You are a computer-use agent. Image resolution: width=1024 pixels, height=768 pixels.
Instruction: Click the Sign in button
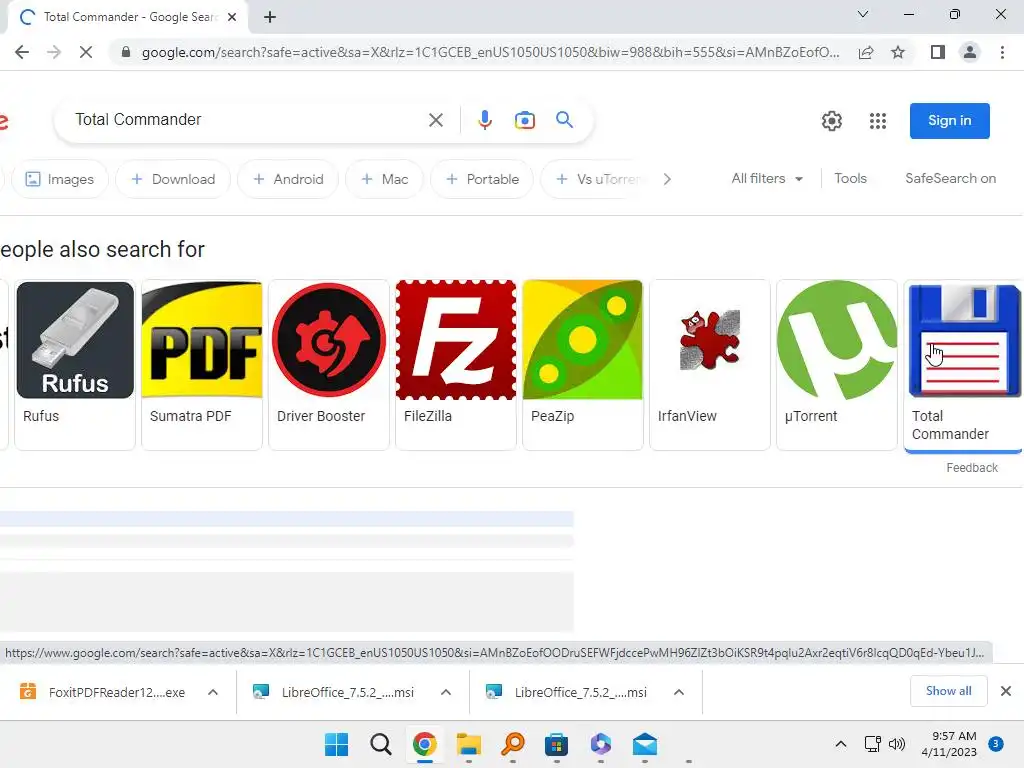(x=950, y=121)
